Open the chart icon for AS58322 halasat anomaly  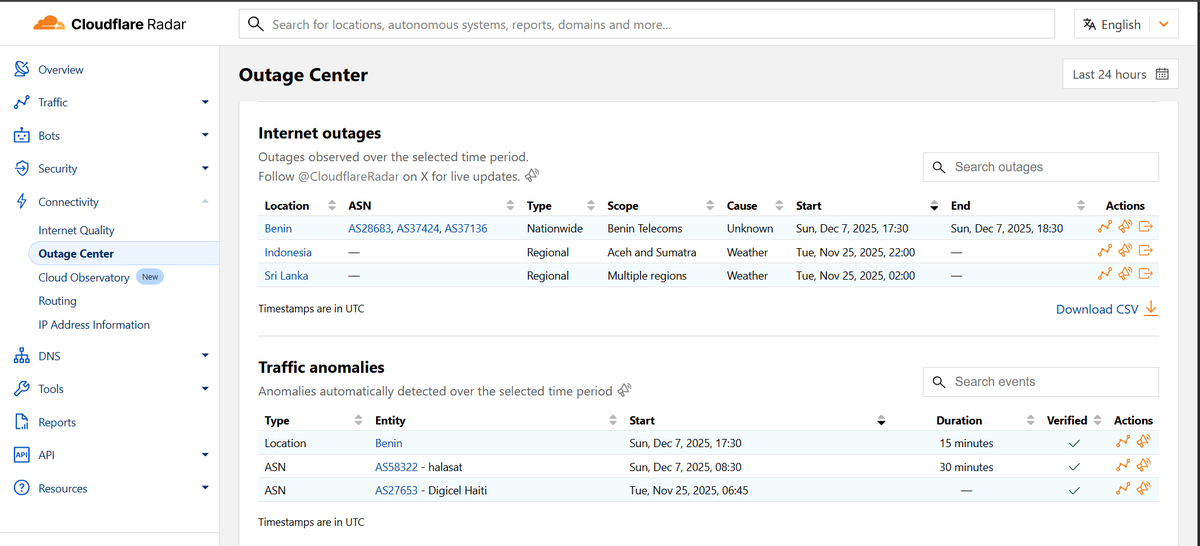point(1123,466)
